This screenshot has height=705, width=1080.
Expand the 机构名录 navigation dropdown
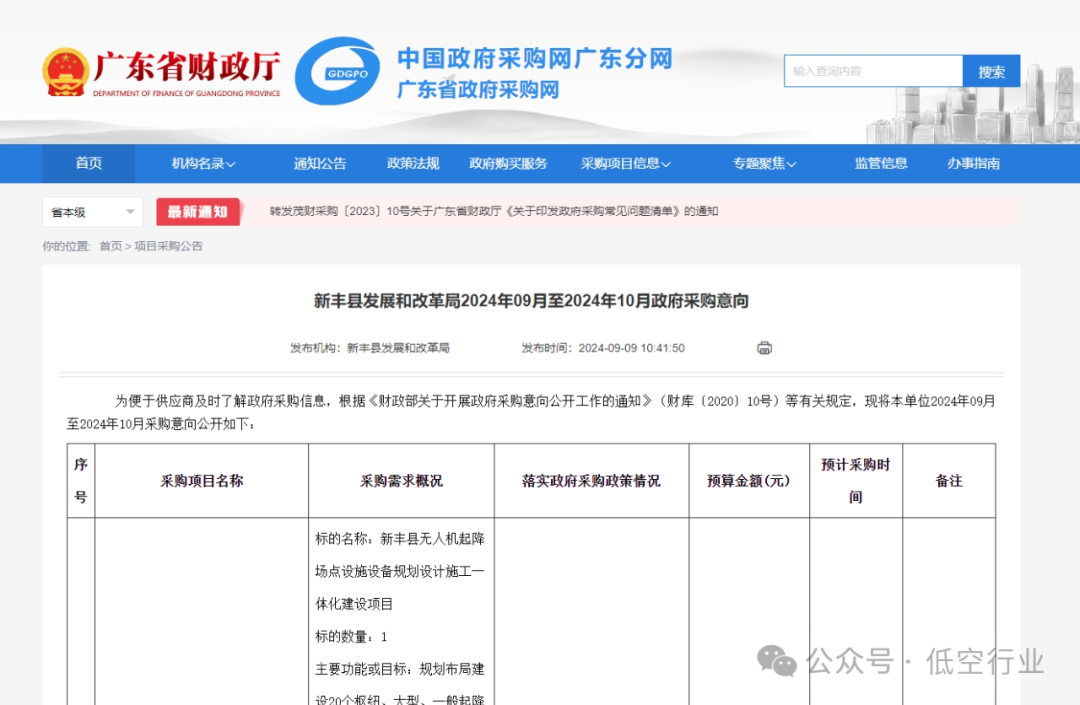[x=203, y=163]
